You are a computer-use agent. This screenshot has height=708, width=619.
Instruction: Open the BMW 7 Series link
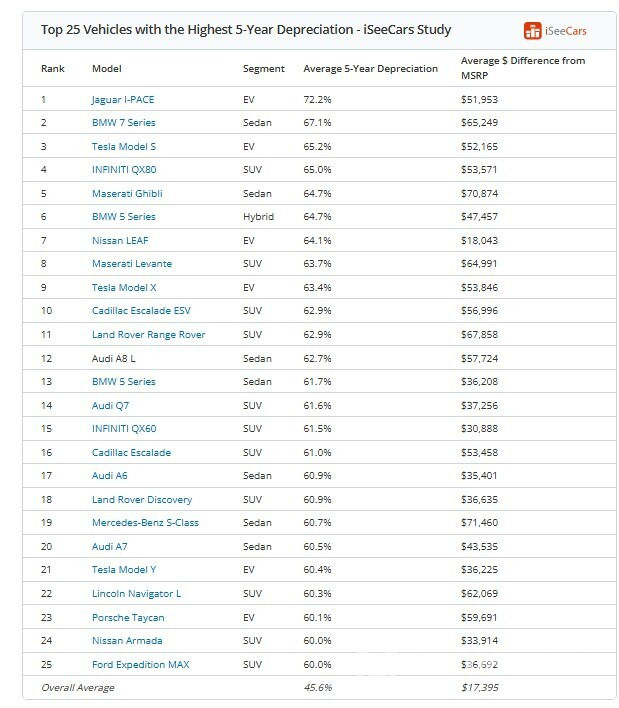pos(124,123)
